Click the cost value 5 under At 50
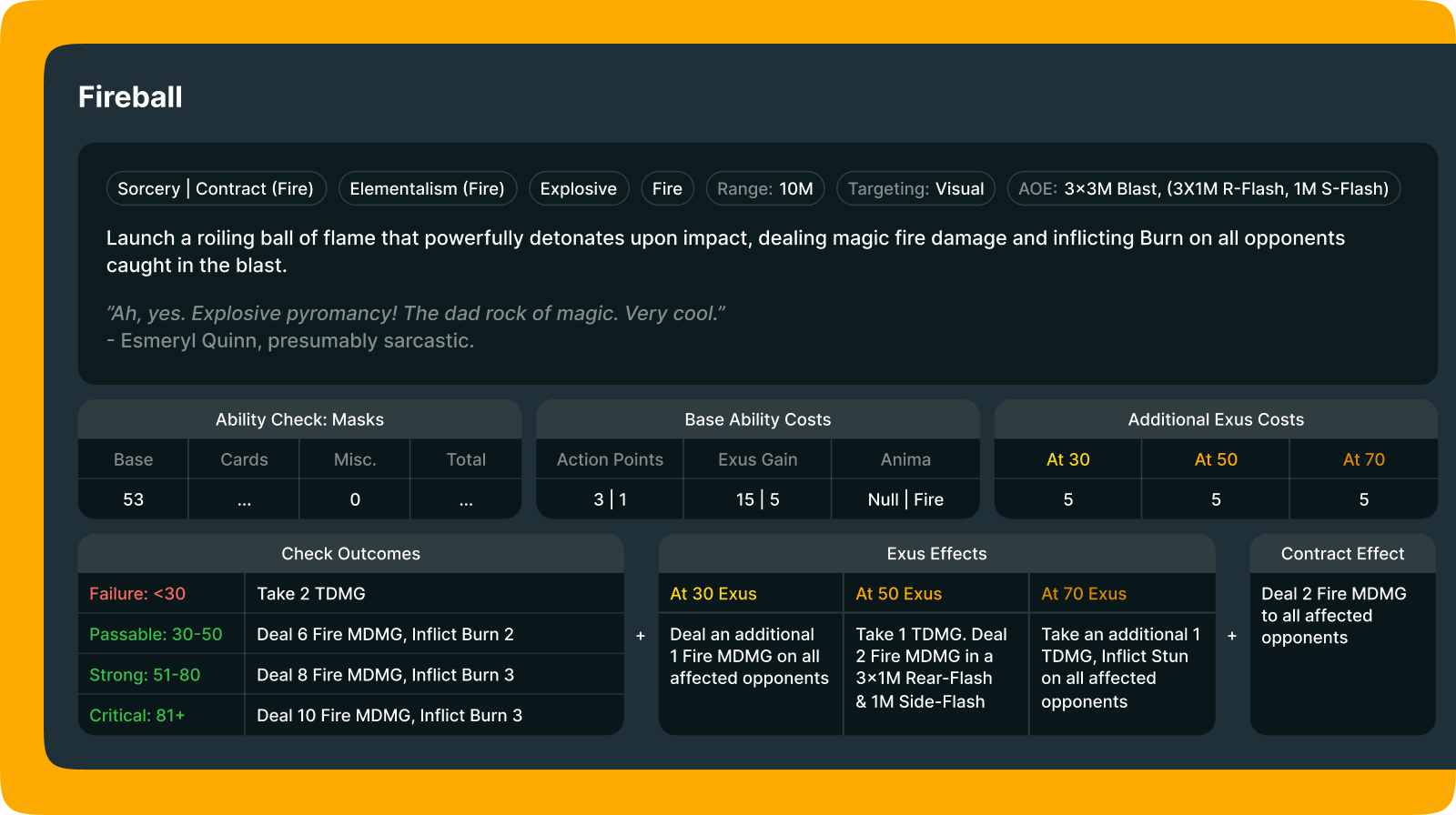The height and width of the screenshot is (815, 1456). pos(1216,499)
